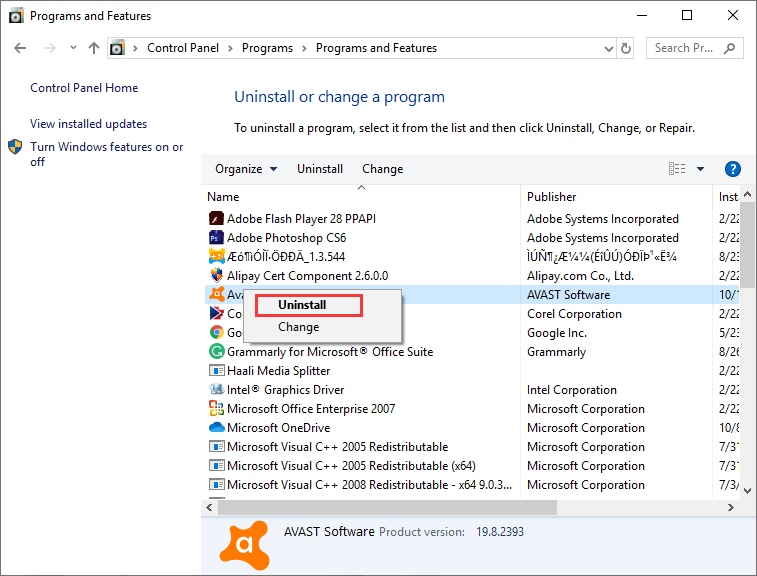Screen dimensions: 757x576
Task: Click the Programs and Features breadcrumb segment
Action: (376, 48)
